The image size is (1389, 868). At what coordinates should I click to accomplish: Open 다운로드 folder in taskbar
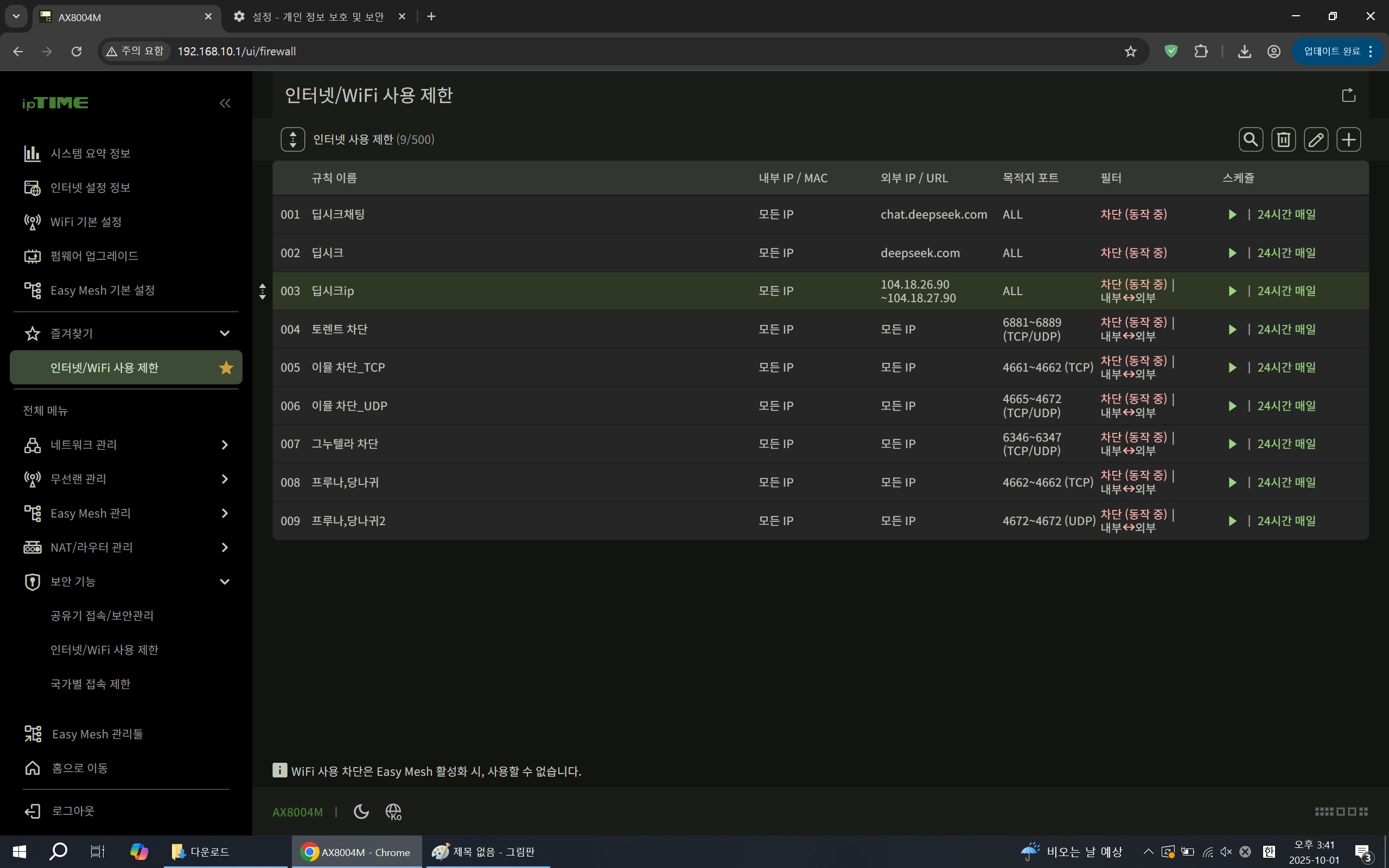(225, 852)
